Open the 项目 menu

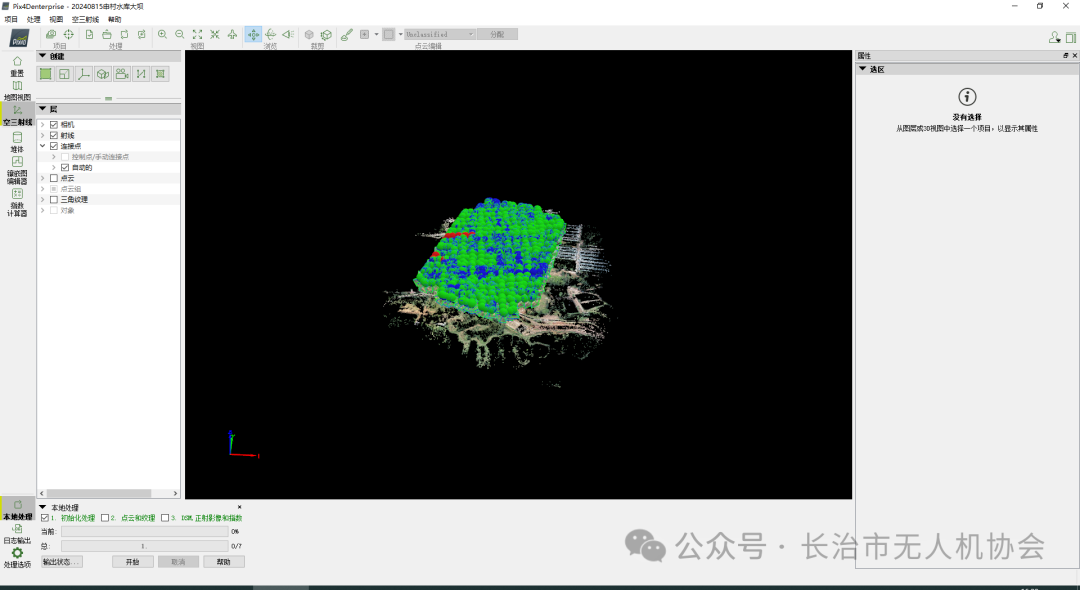pos(11,19)
